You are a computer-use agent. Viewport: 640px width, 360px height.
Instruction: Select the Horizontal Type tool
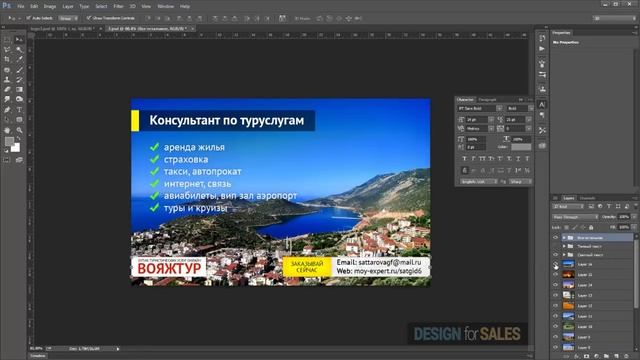(19, 110)
